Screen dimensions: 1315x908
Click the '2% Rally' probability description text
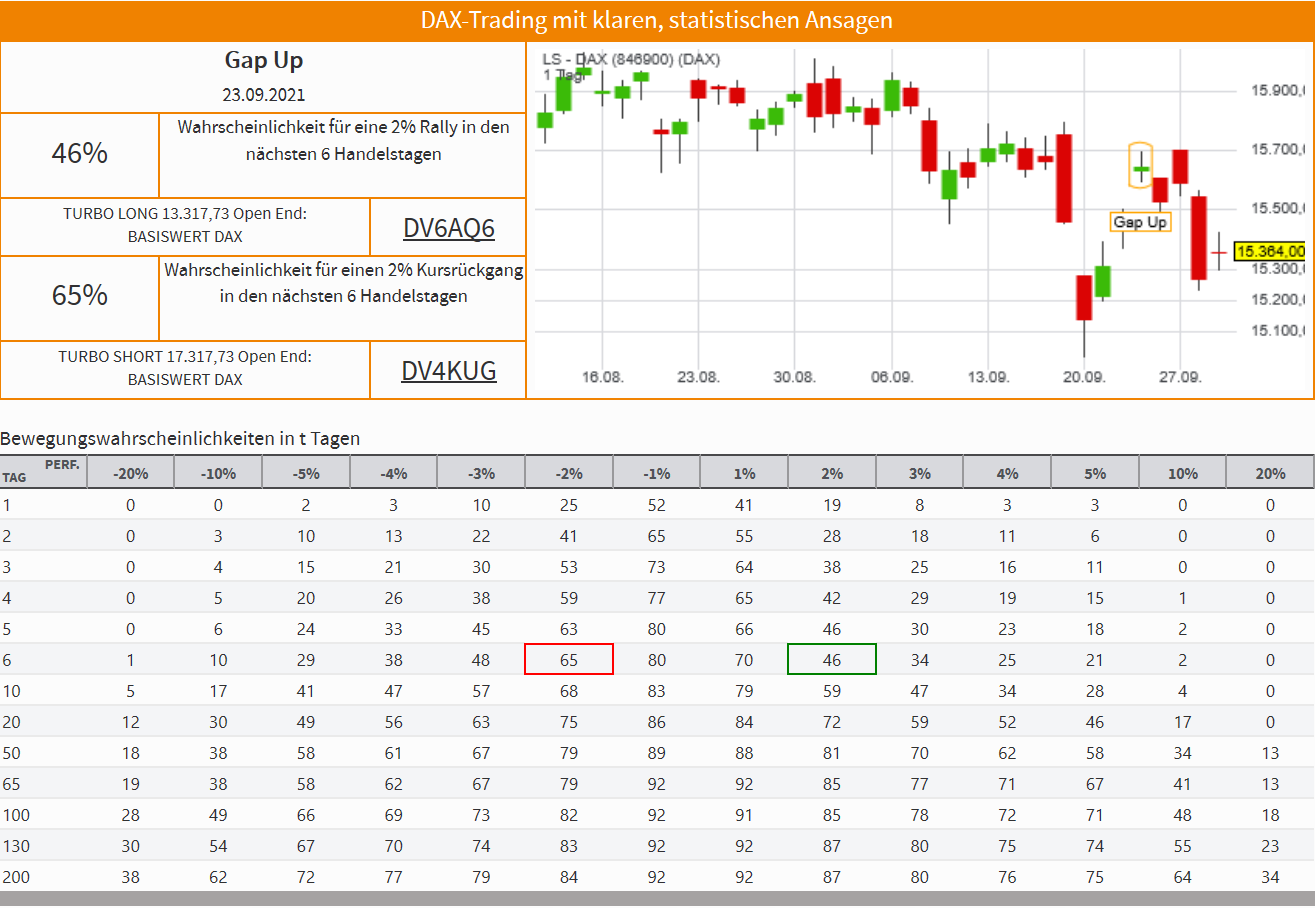[344, 141]
